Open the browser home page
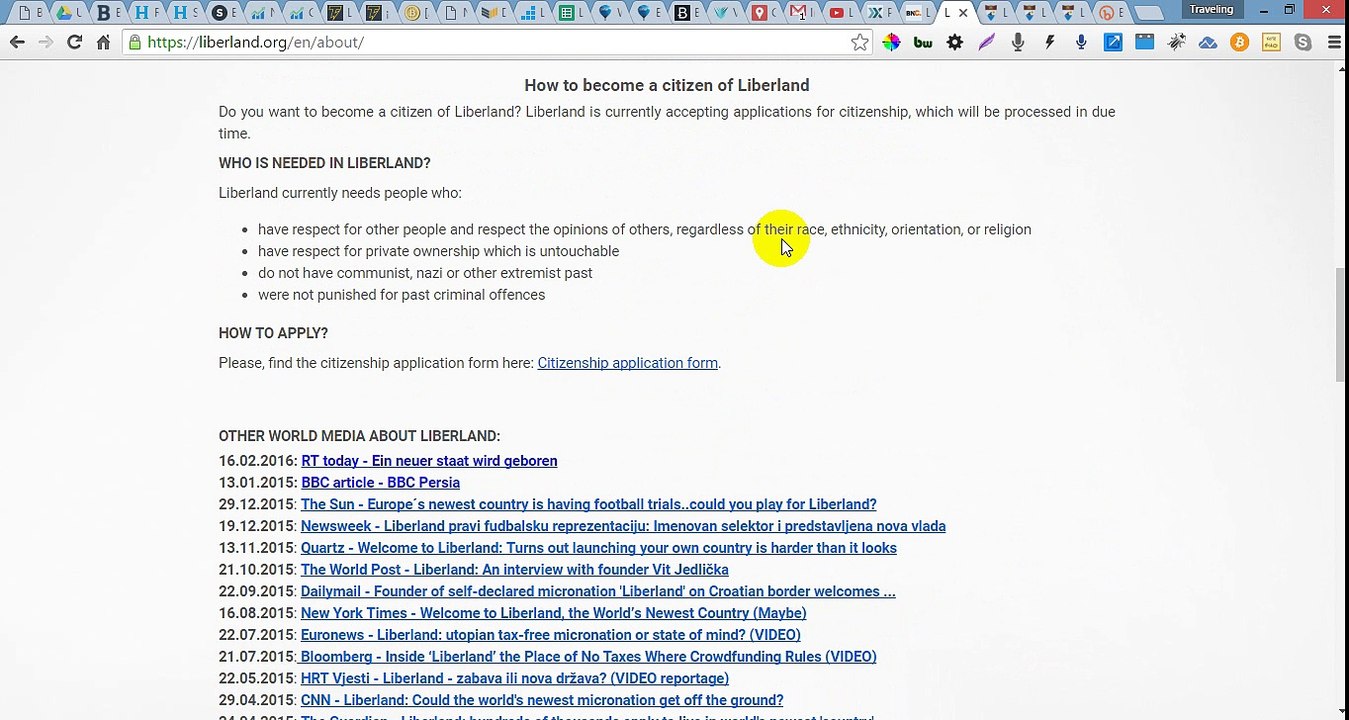The width and height of the screenshot is (1349, 720). tap(103, 42)
